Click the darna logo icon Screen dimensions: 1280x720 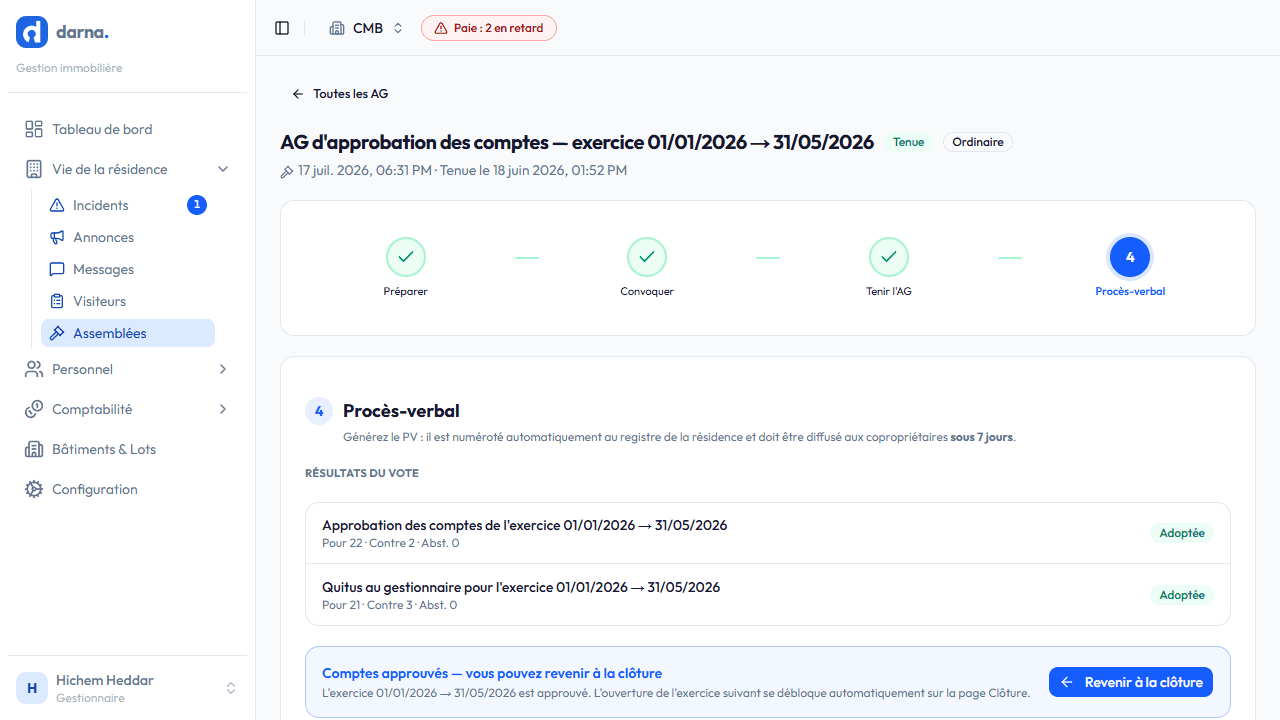click(32, 32)
